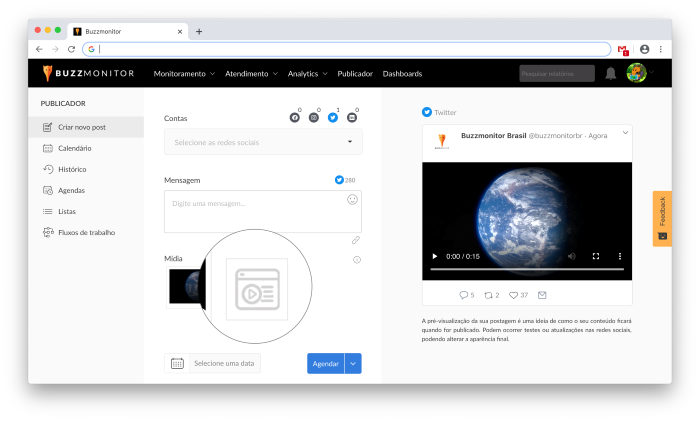
Task: Click the calendar icon beside the date field
Action: click(x=177, y=363)
